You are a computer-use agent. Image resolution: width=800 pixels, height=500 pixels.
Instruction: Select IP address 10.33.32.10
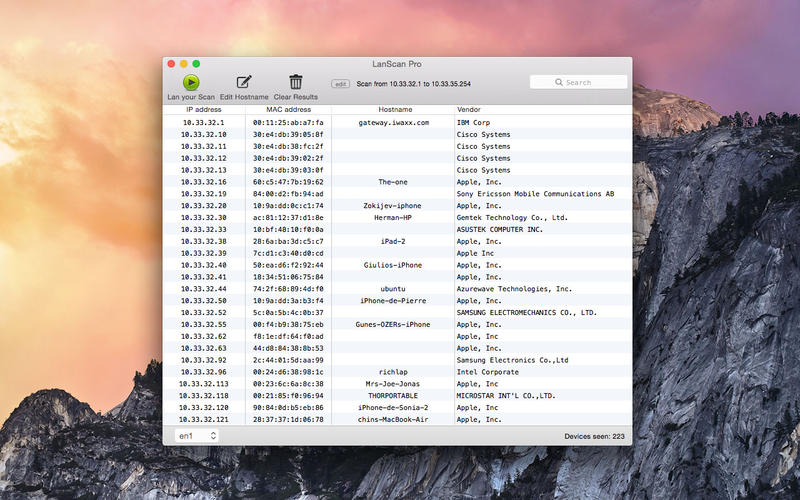[x=204, y=134]
